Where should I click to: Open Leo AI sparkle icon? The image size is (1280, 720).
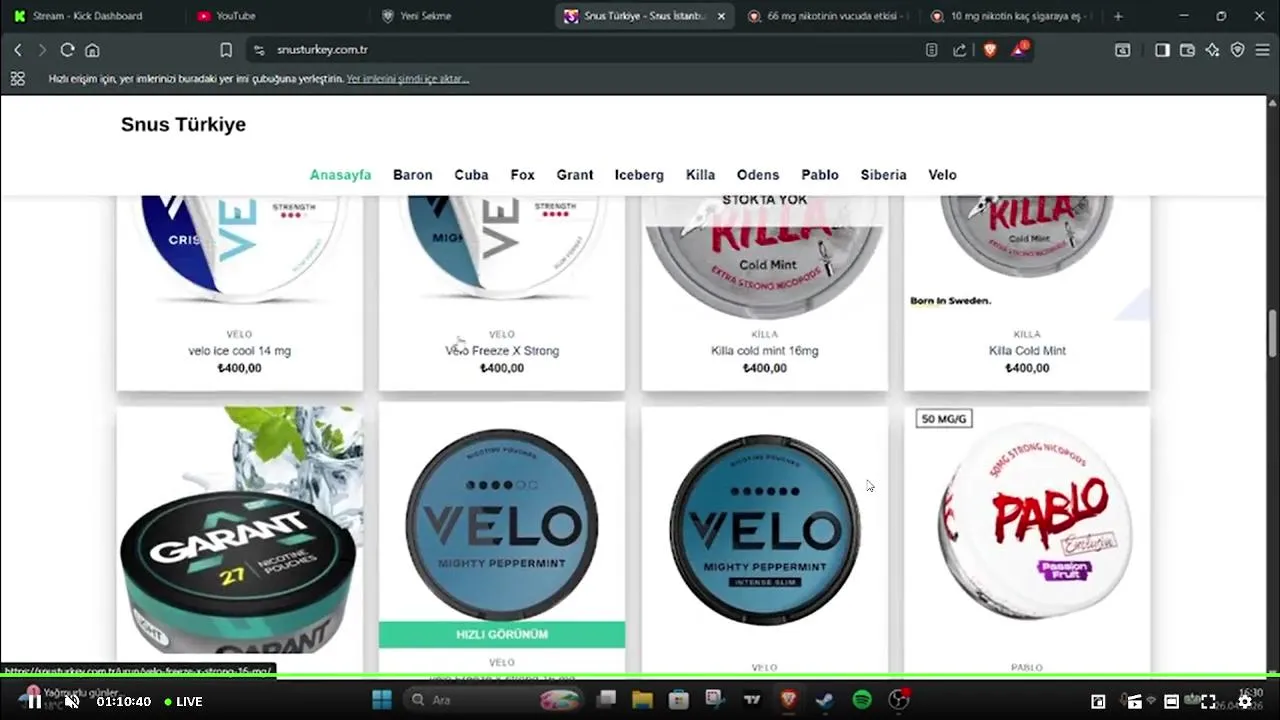click(1212, 50)
